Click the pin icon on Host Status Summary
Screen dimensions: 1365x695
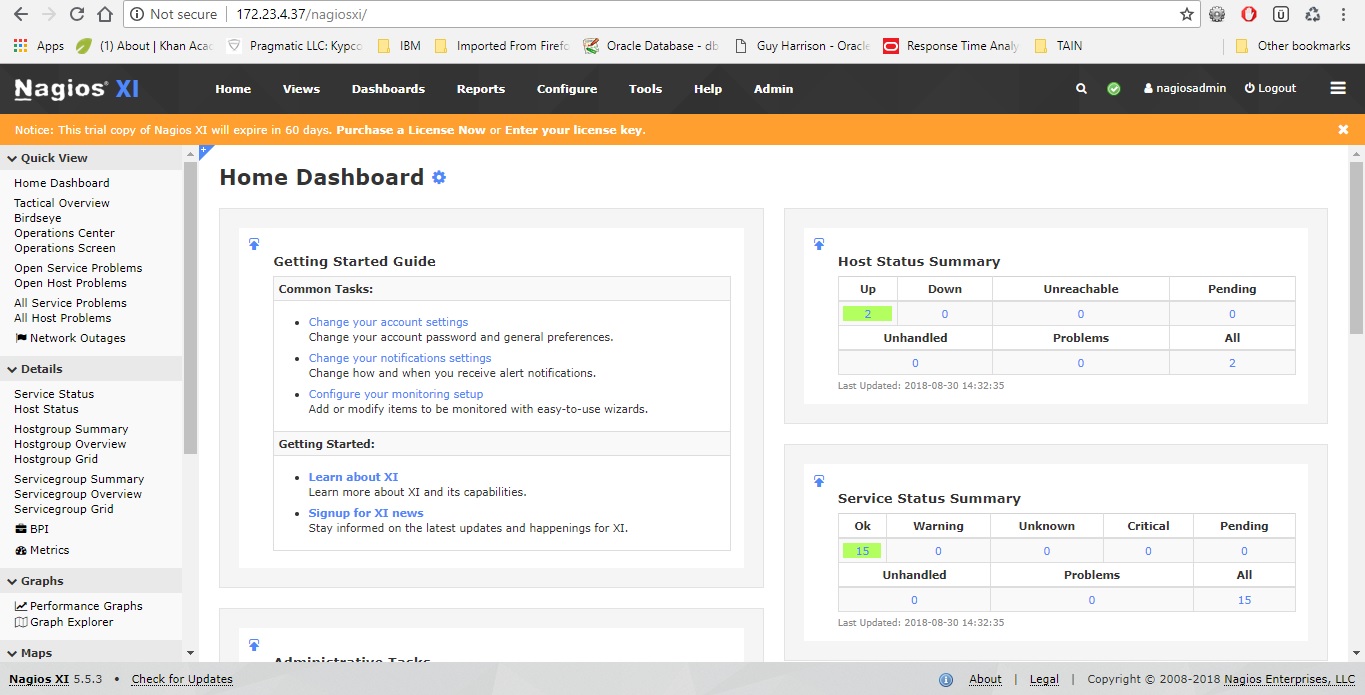(819, 244)
